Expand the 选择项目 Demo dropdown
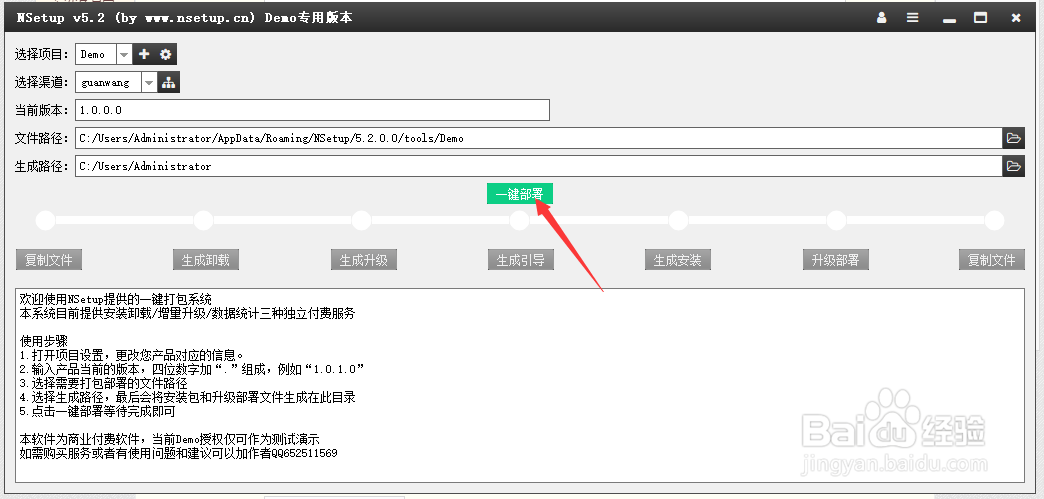 [124, 55]
